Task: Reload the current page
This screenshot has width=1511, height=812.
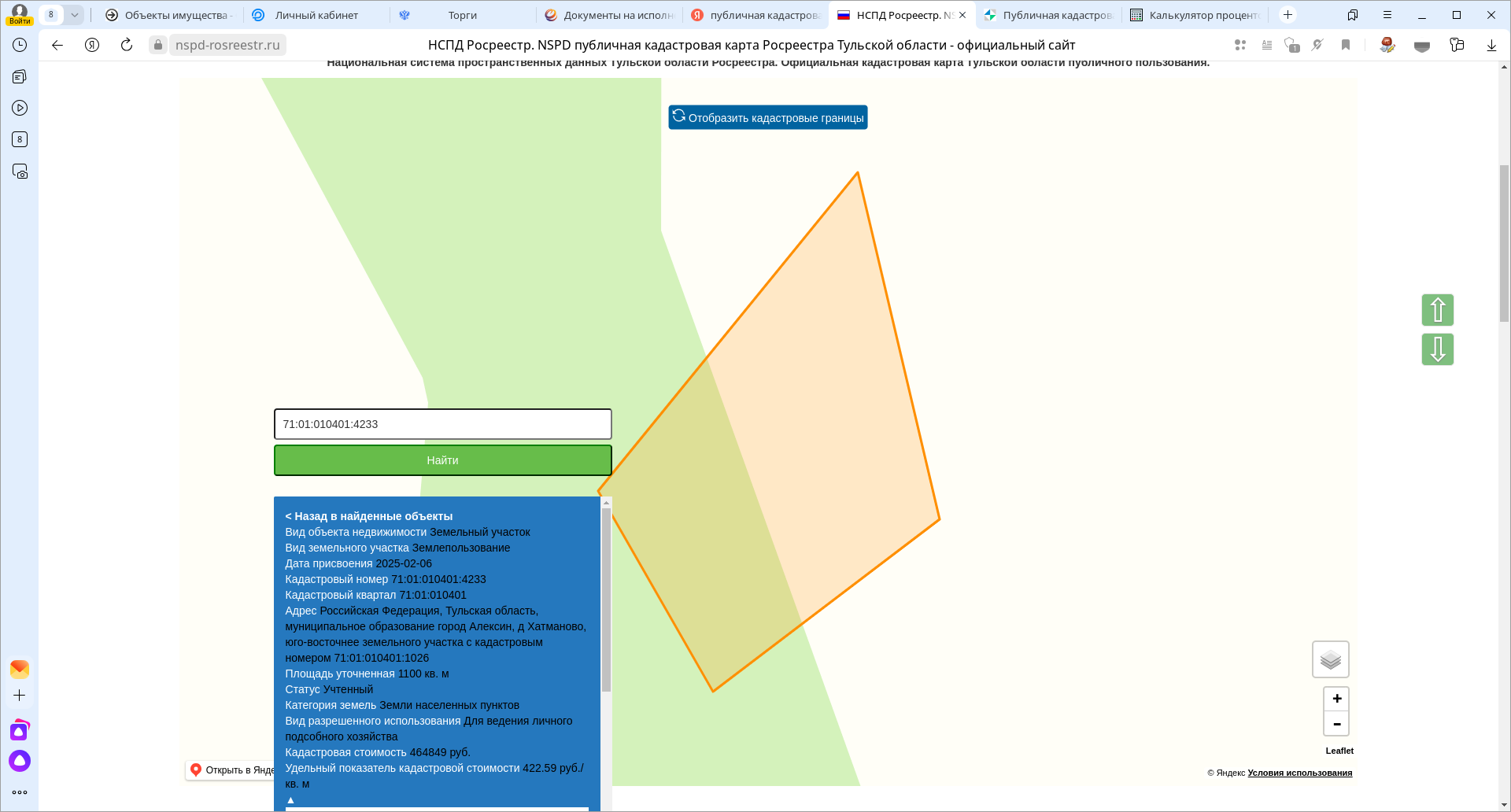Action: (127, 45)
